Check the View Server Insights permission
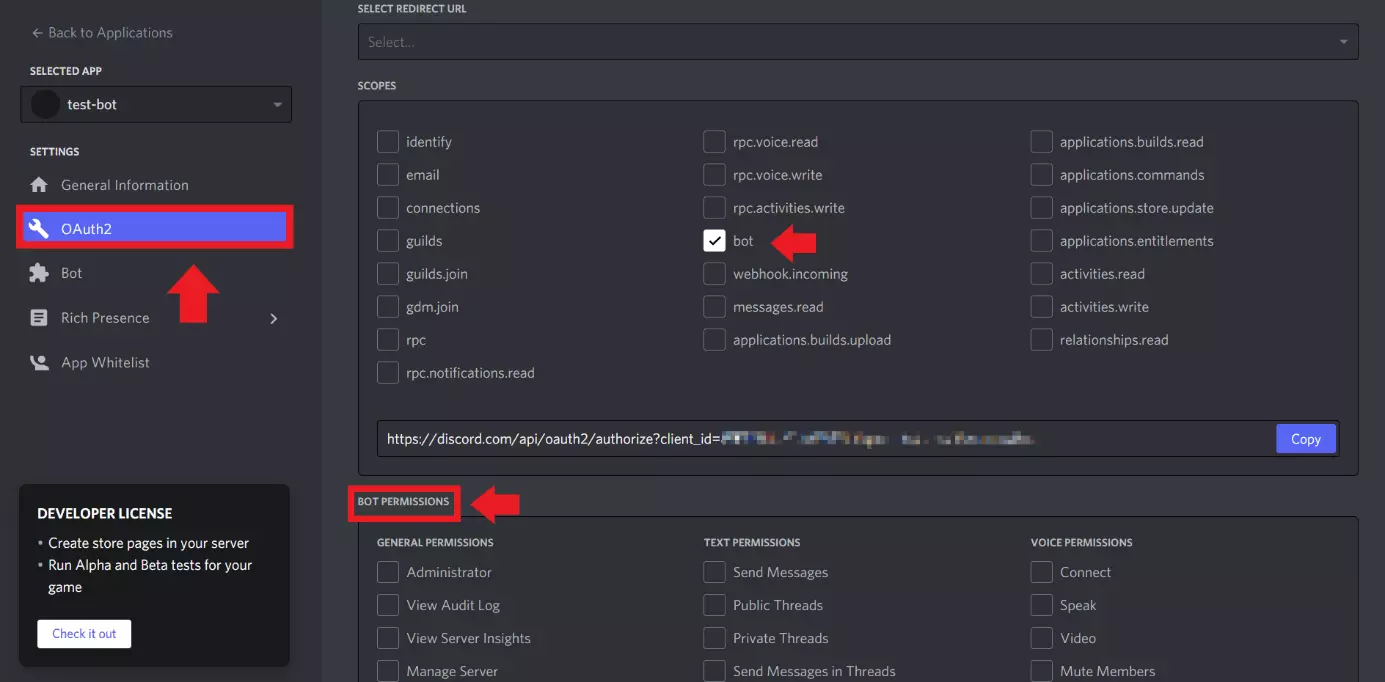1385x682 pixels. coord(388,638)
